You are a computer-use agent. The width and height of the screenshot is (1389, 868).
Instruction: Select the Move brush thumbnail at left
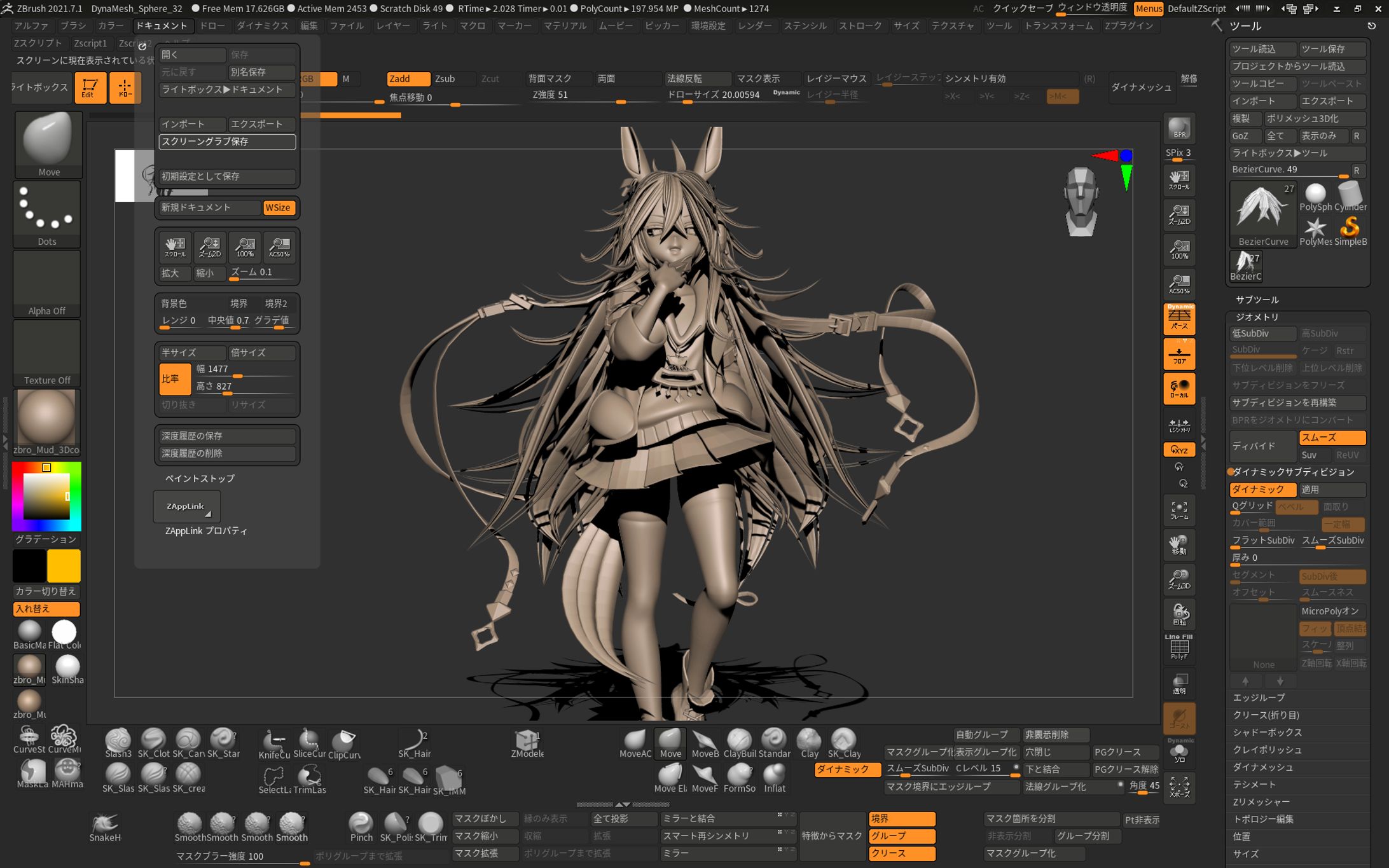(48, 144)
